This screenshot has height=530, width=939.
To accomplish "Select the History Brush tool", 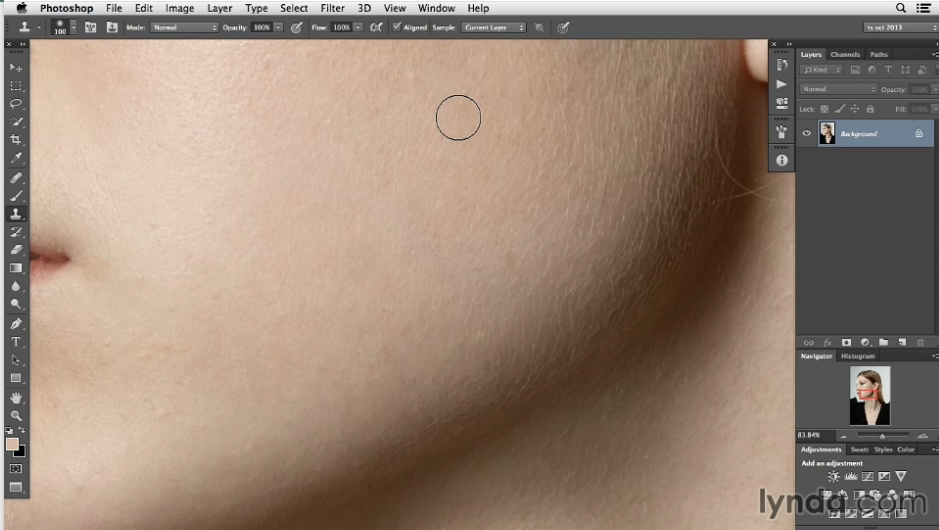I will click(16, 232).
